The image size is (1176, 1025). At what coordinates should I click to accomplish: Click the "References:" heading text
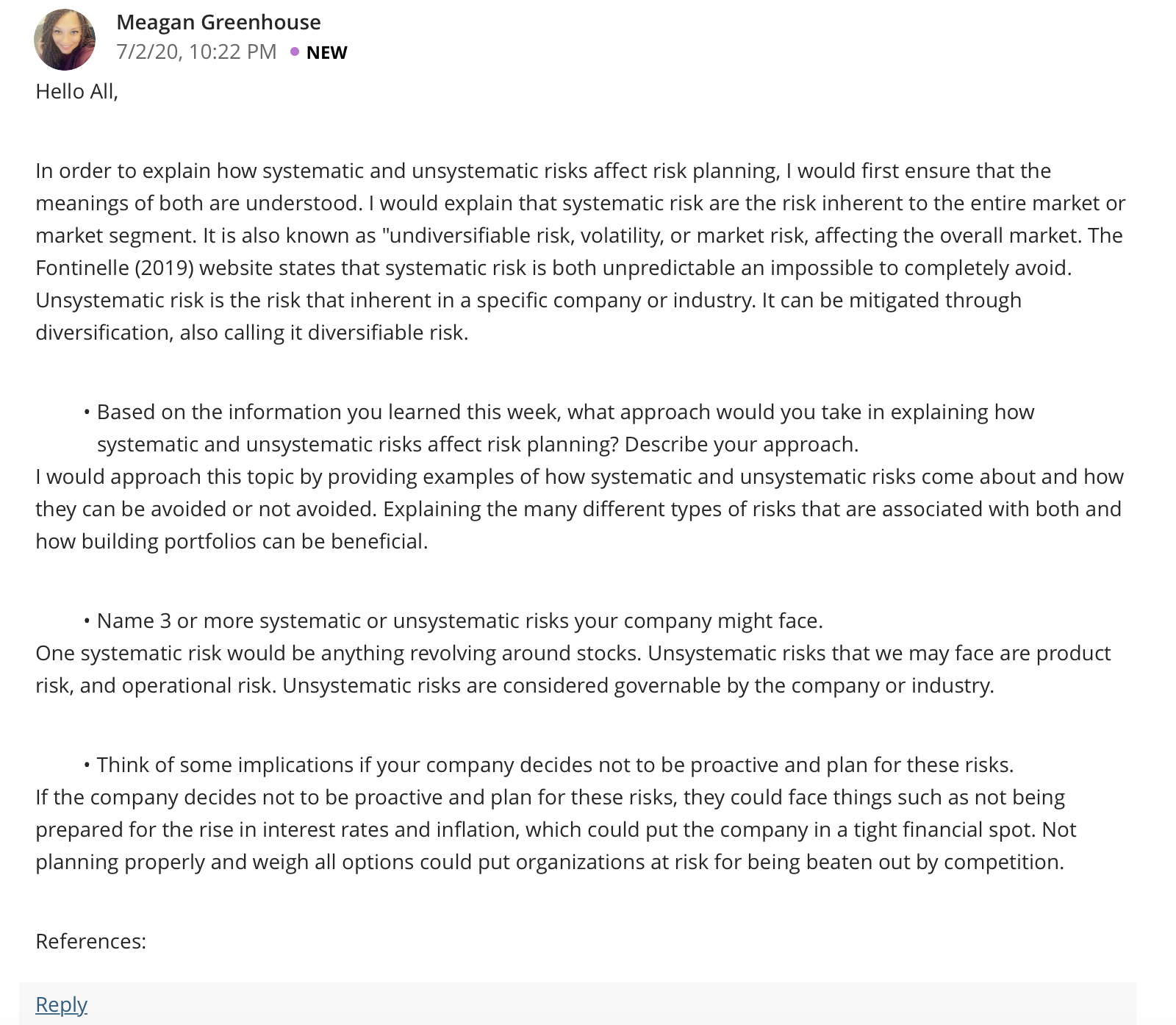coord(90,941)
